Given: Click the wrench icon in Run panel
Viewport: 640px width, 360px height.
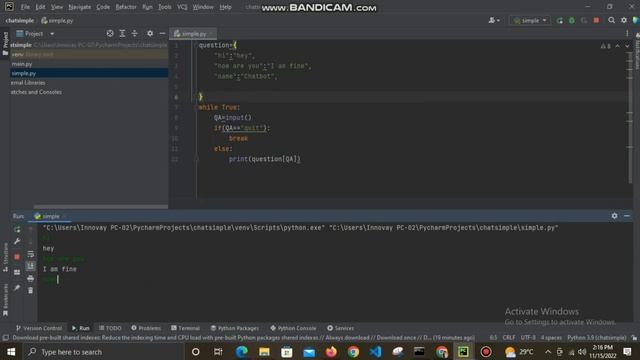Looking at the screenshot, I should pos(17,242).
